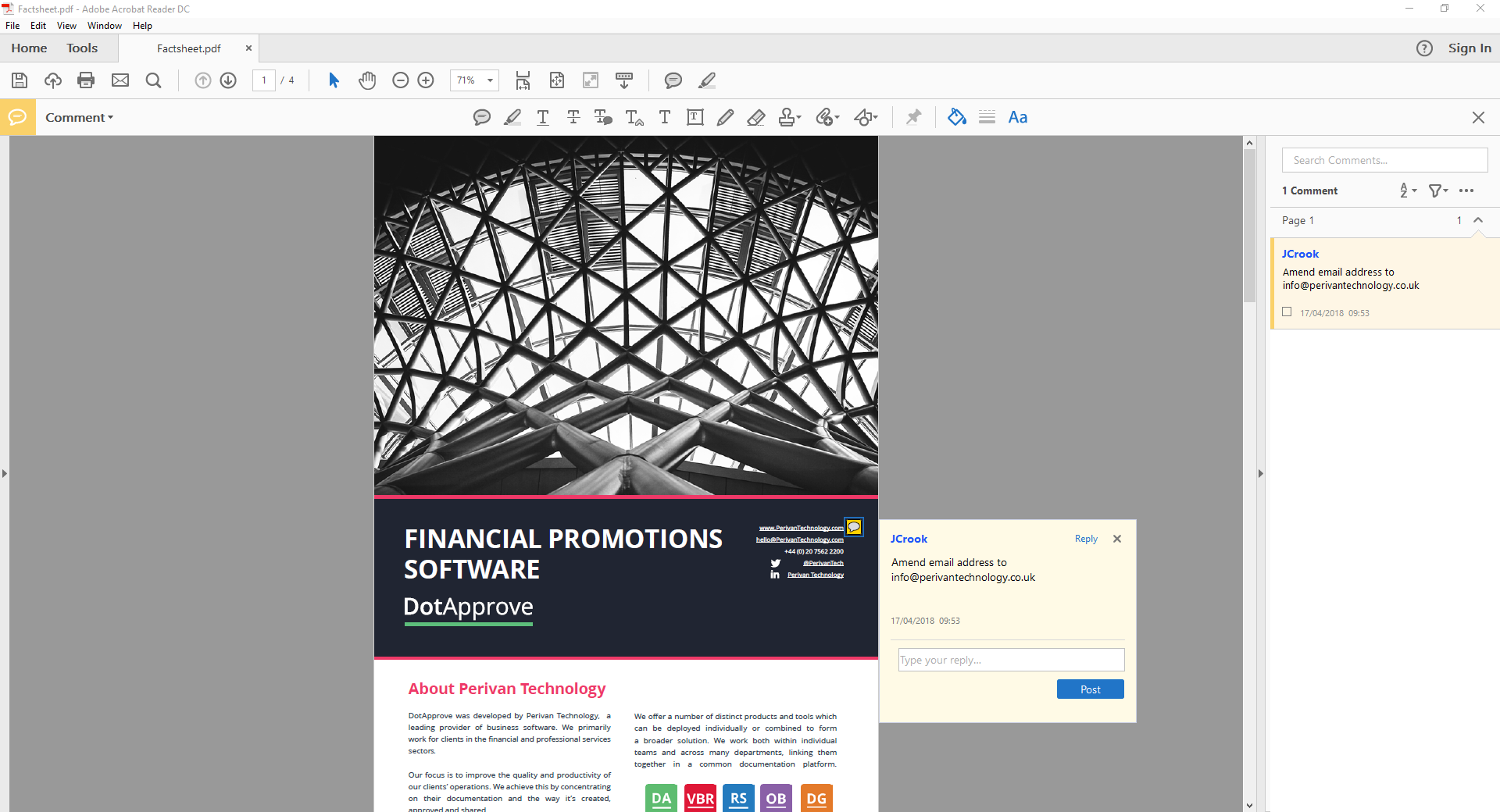Click the highlighter pen in main toolbar

[707, 80]
